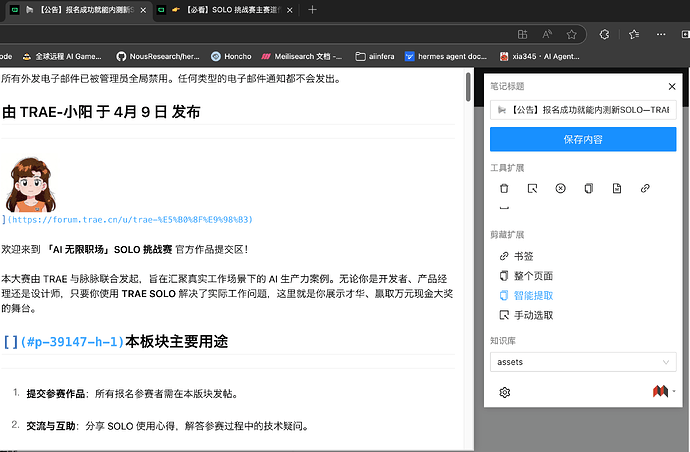Open the Meilisearch 文档 bookmark

pyautogui.click(x=301, y=56)
